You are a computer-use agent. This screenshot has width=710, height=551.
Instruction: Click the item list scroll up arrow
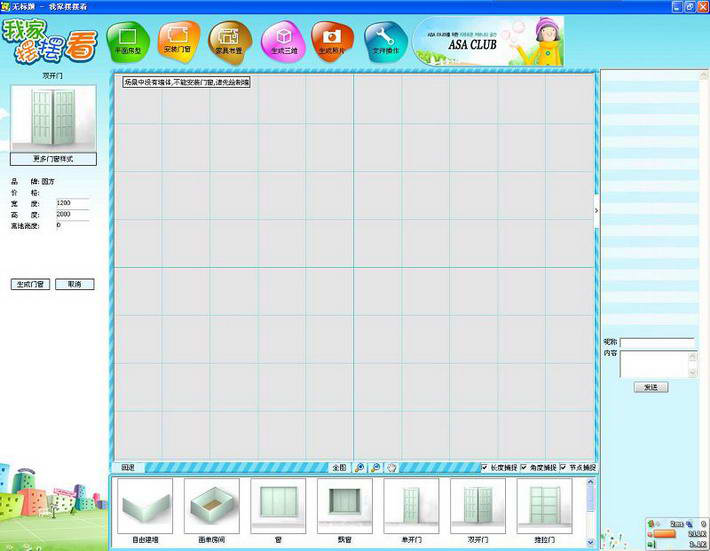pyautogui.click(x=590, y=482)
